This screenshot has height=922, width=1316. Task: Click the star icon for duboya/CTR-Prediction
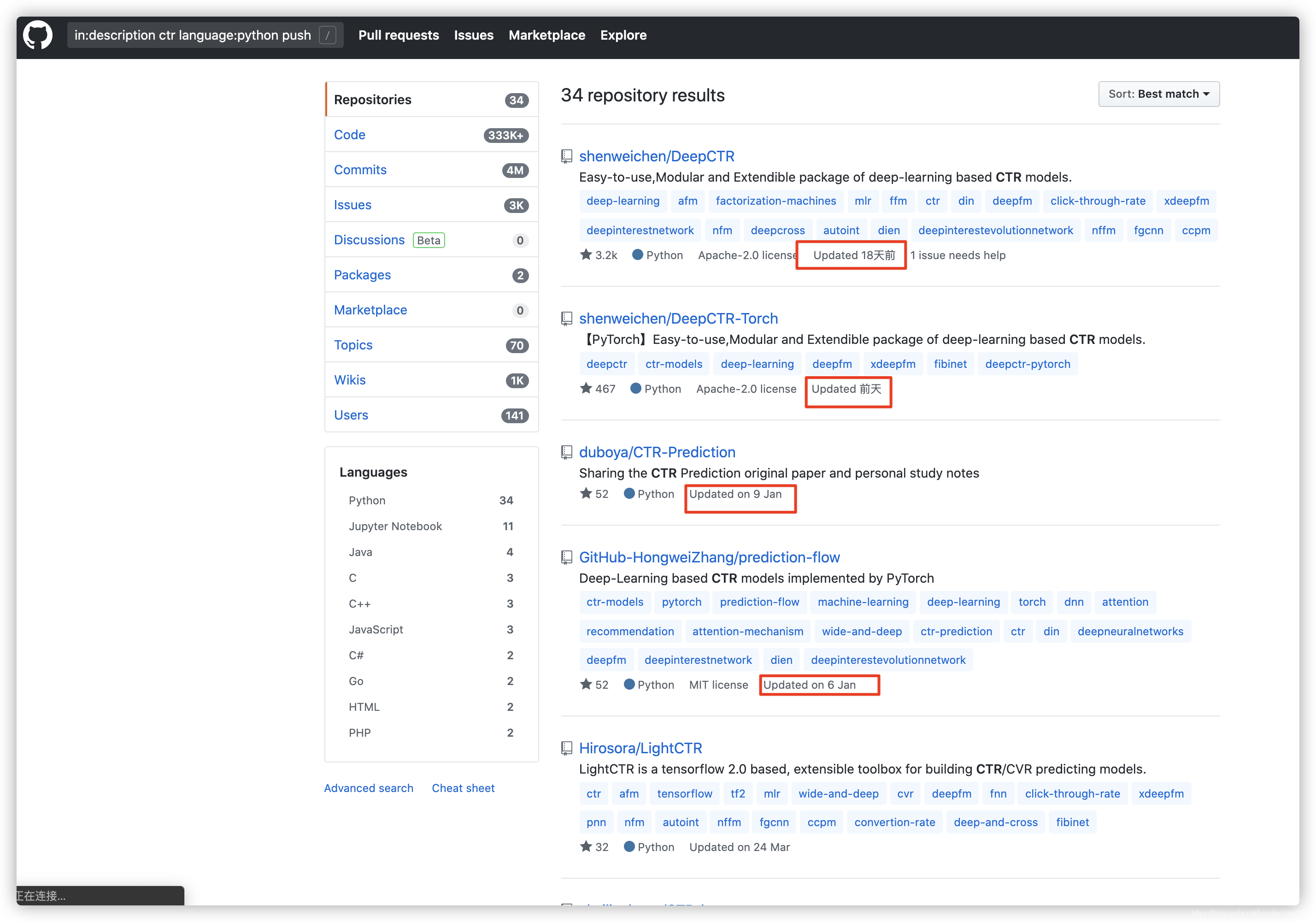[586, 493]
